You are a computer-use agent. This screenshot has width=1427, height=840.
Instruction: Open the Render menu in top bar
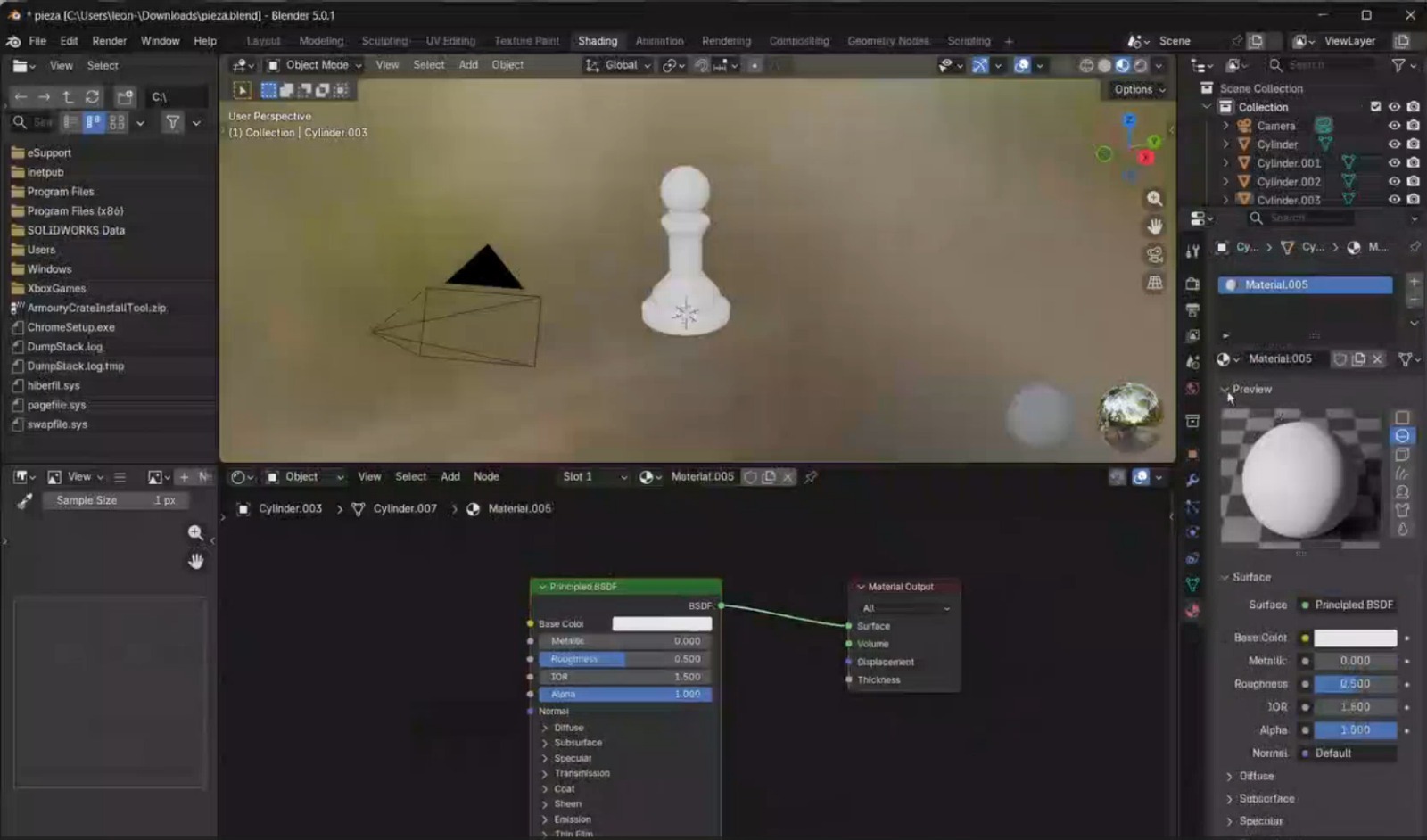(x=109, y=41)
